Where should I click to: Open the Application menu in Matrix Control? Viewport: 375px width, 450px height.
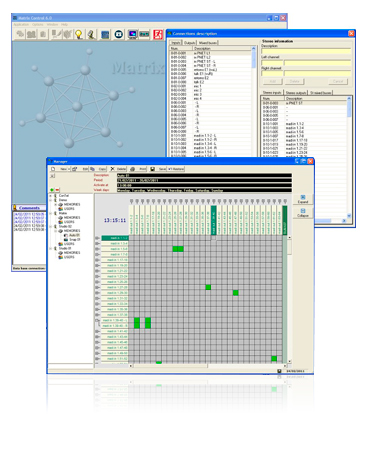pyautogui.click(x=21, y=25)
